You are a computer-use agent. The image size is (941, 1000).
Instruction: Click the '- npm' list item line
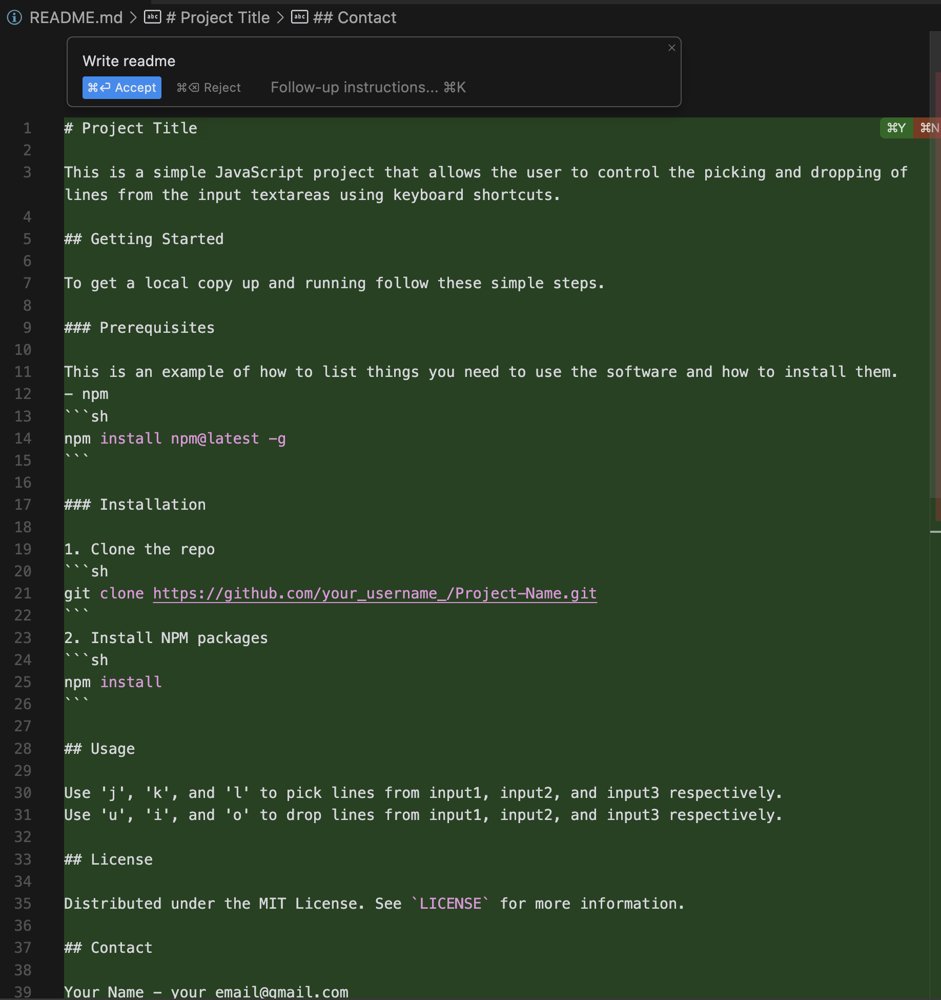tap(86, 394)
